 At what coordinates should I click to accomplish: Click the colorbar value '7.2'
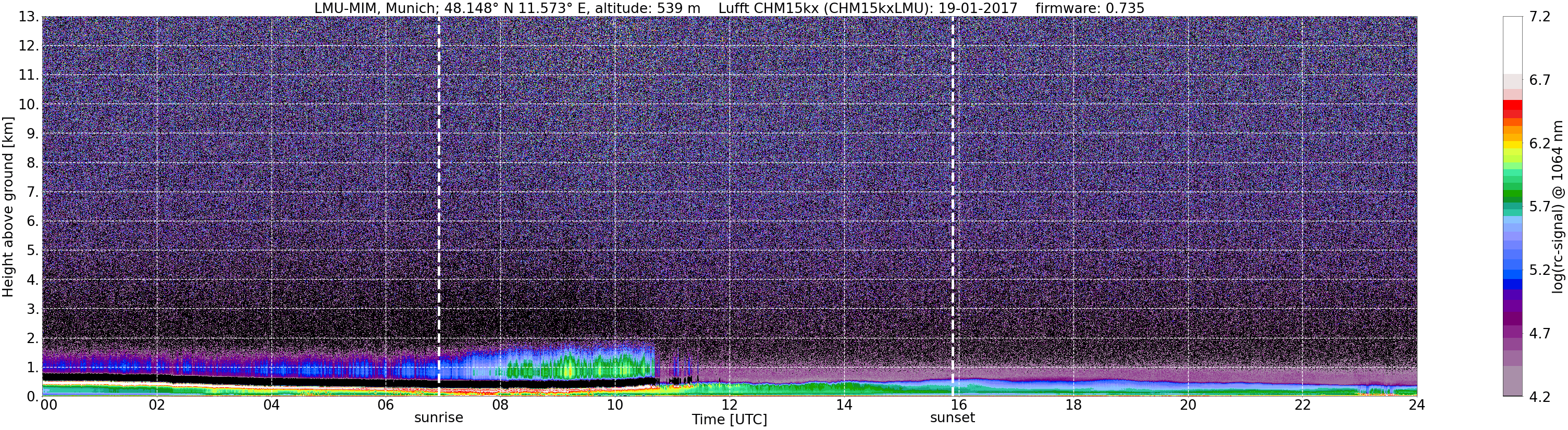point(1540,17)
